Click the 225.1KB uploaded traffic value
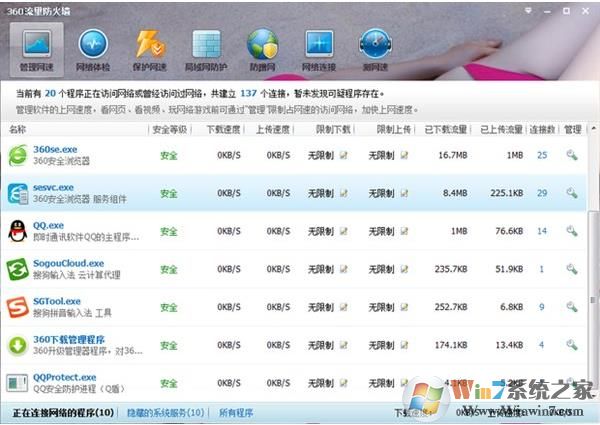This screenshot has height=425, width=600. coord(507,193)
